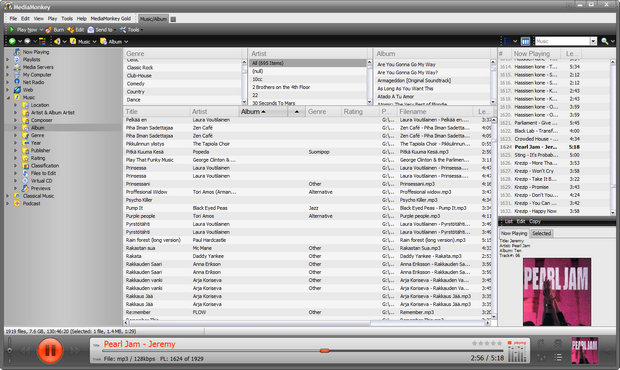Click the new tab button beside Music/Album
620x370 pixels.
tap(173, 19)
